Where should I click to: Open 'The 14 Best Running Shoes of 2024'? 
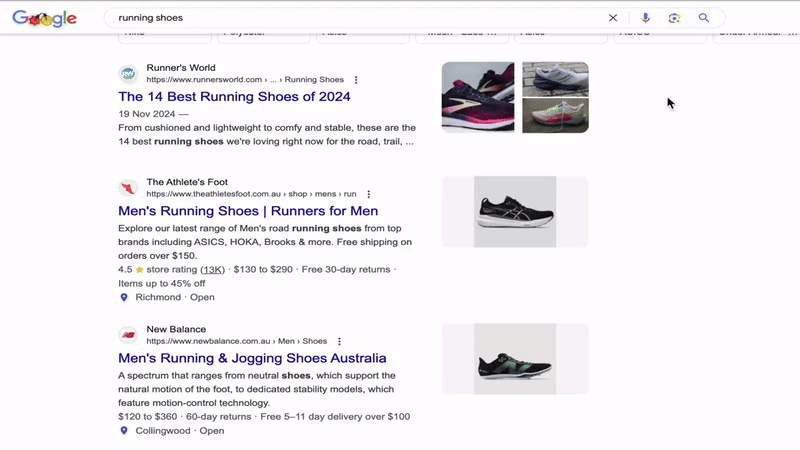pos(234,96)
